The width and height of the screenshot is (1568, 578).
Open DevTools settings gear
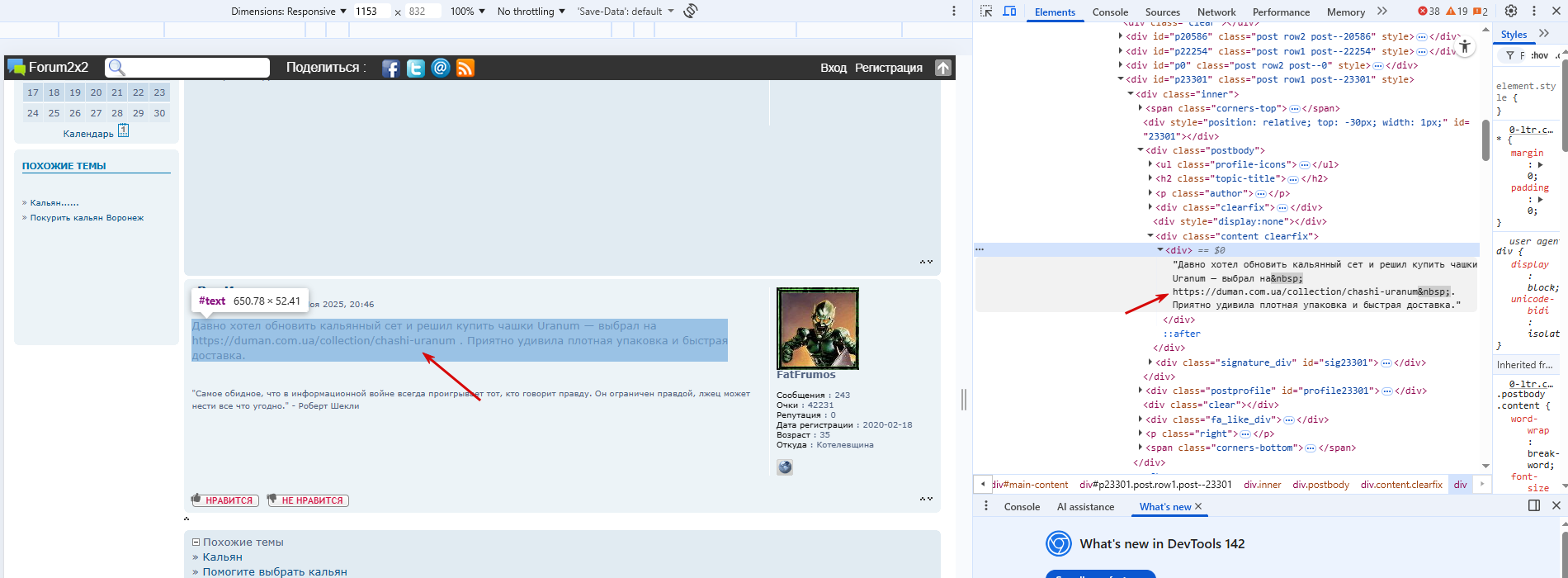point(1511,11)
